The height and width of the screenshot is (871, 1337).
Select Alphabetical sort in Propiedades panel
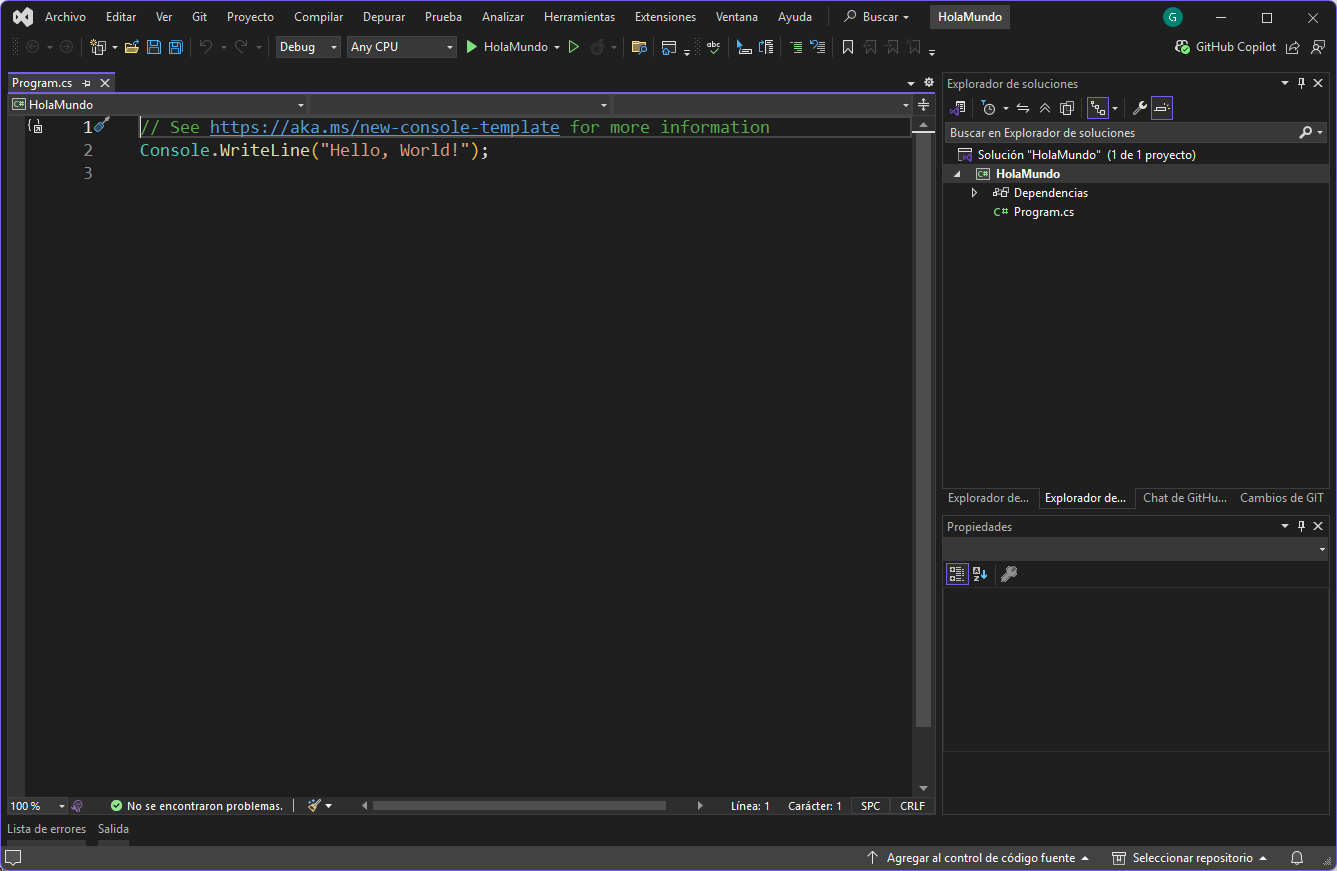(x=980, y=574)
